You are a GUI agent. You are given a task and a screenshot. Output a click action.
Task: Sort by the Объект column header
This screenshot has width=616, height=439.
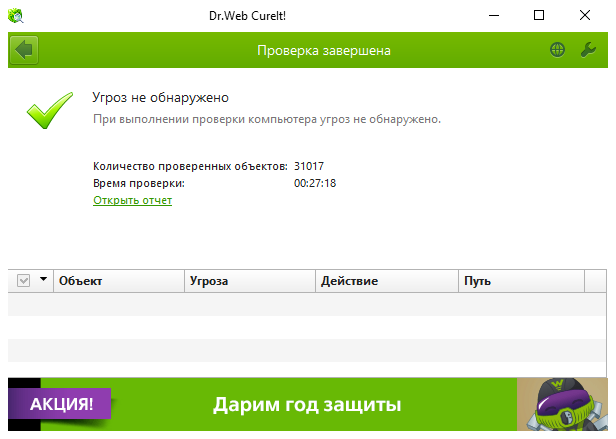pos(119,281)
